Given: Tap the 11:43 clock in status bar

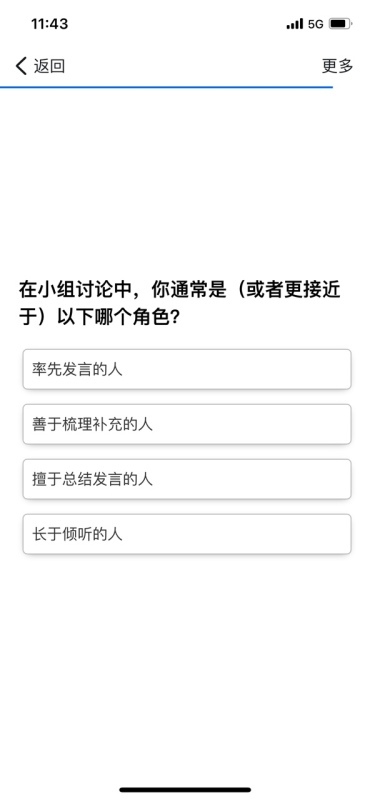Looking at the screenshot, I should pos(50,24).
